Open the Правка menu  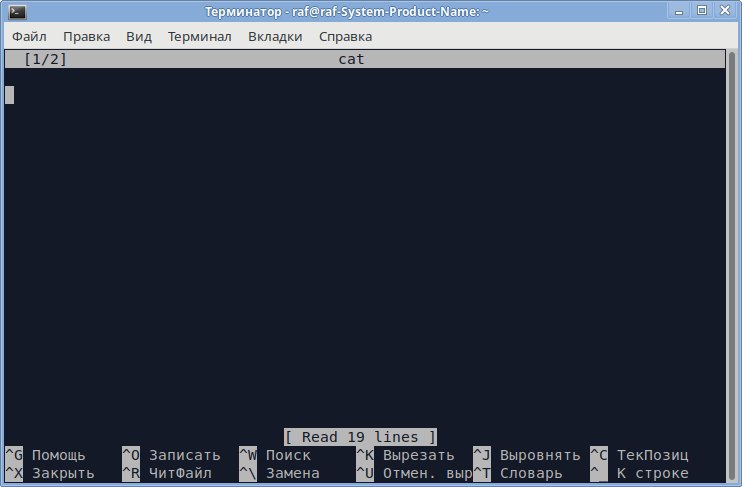click(87, 36)
